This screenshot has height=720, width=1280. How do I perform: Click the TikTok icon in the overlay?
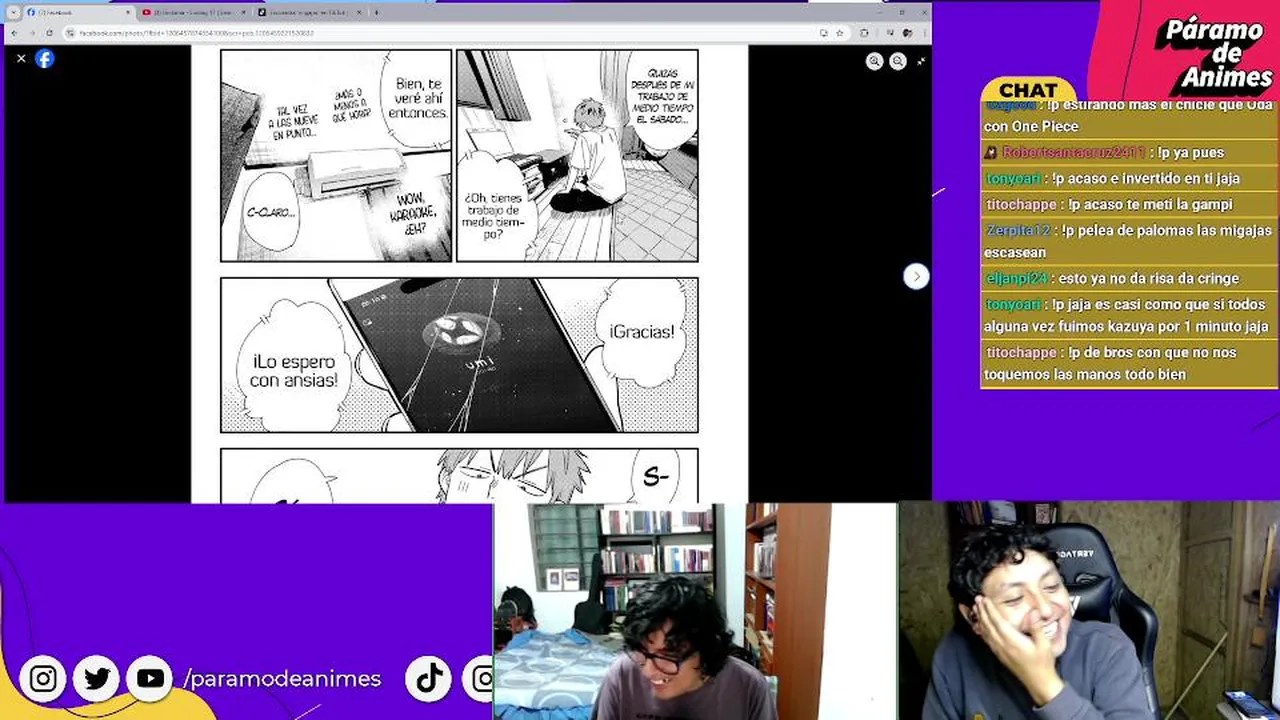click(x=429, y=679)
